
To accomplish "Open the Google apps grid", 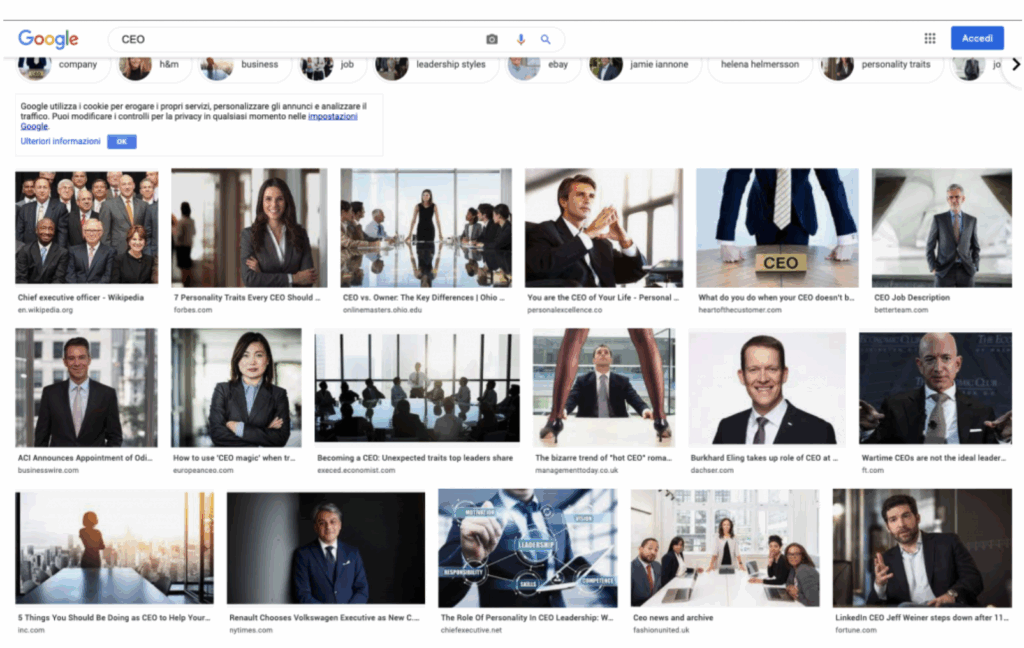I will (x=930, y=38).
